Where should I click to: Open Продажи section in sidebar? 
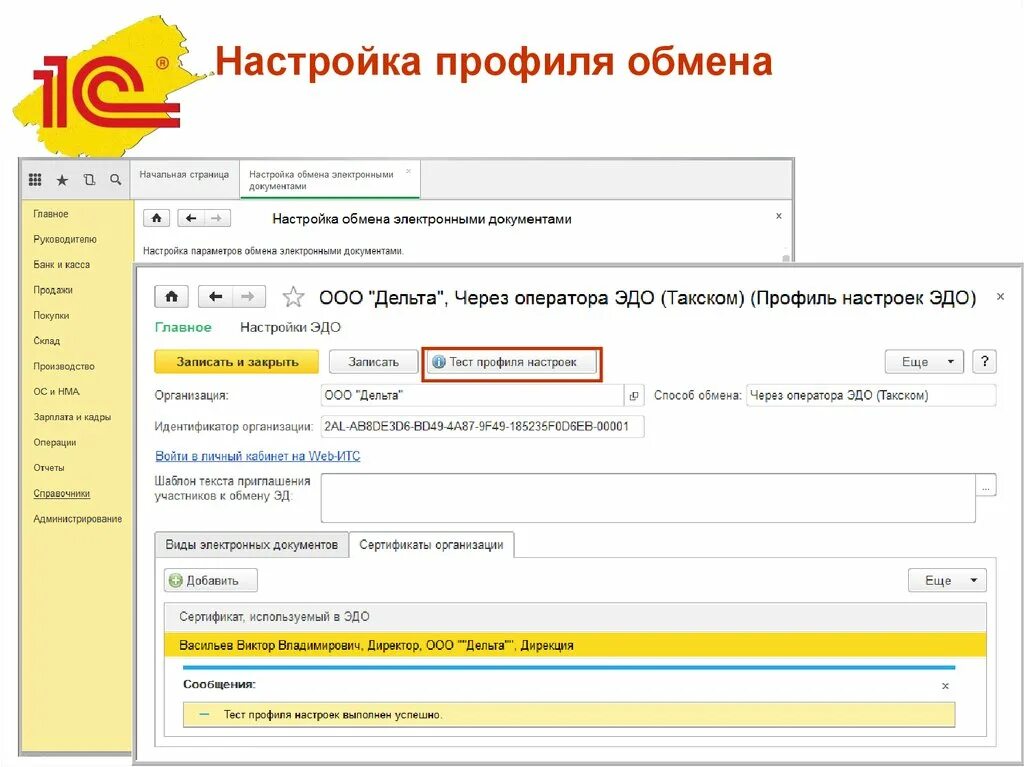click(53, 290)
